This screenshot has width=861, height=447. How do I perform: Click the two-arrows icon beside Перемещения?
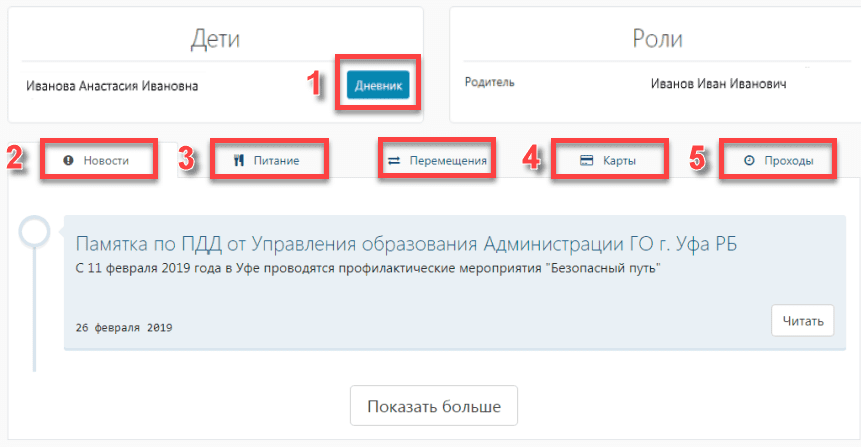[394, 160]
